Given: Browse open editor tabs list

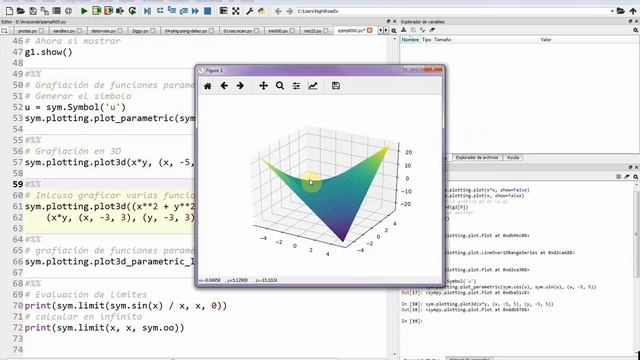Looking at the screenshot, I should tap(5, 31).
